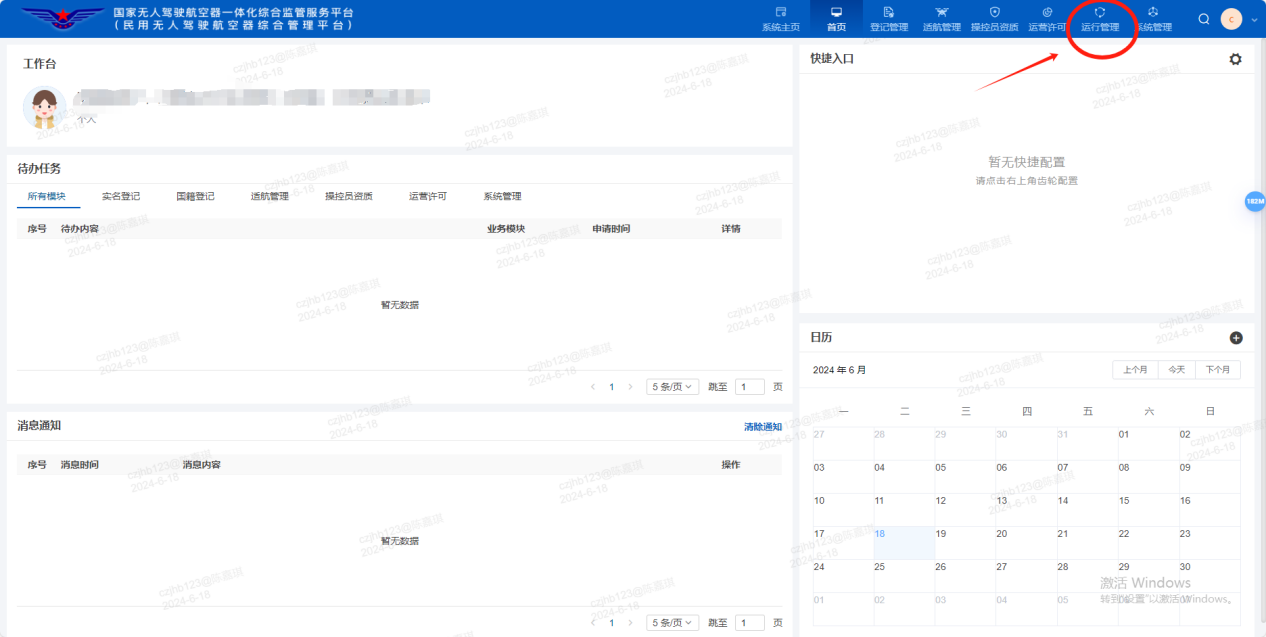Expand the user account dropdown arrow

click(1254, 20)
